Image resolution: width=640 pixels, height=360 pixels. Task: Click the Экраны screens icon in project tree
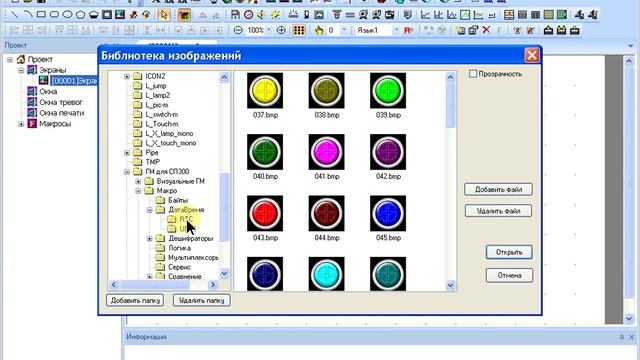[32, 70]
